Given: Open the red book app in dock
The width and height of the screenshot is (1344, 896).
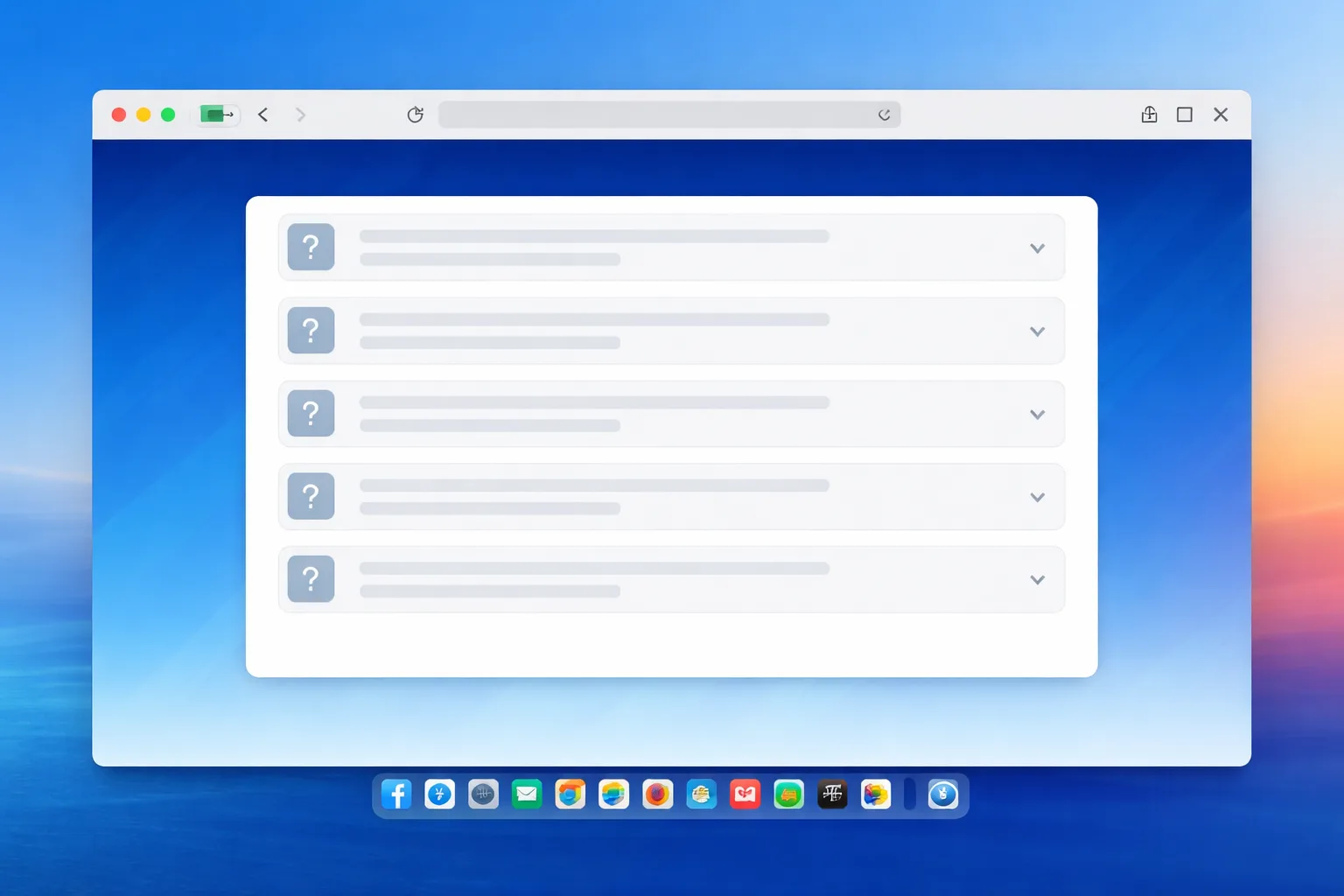Looking at the screenshot, I should (745, 794).
